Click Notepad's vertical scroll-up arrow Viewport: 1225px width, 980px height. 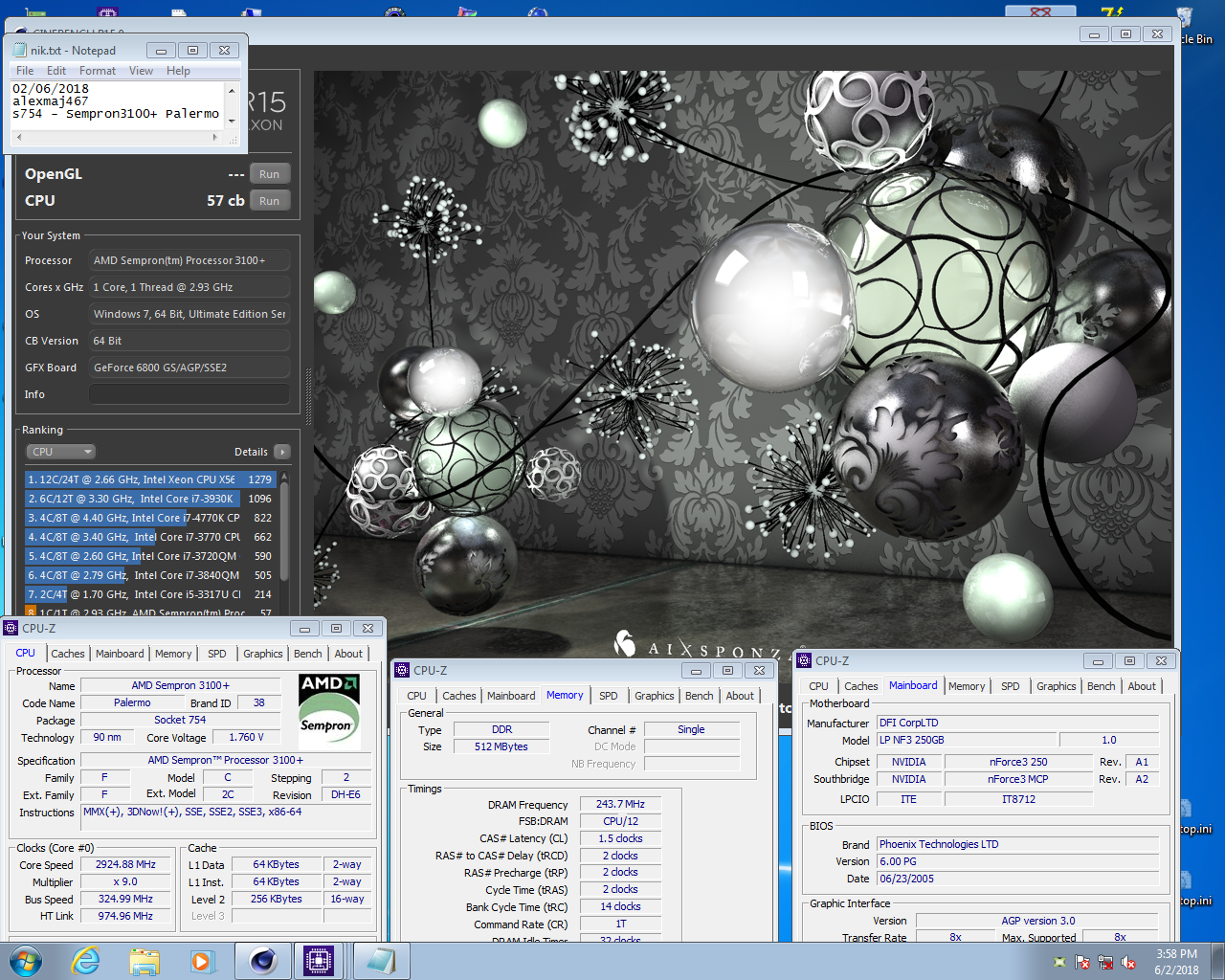pyautogui.click(x=232, y=90)
